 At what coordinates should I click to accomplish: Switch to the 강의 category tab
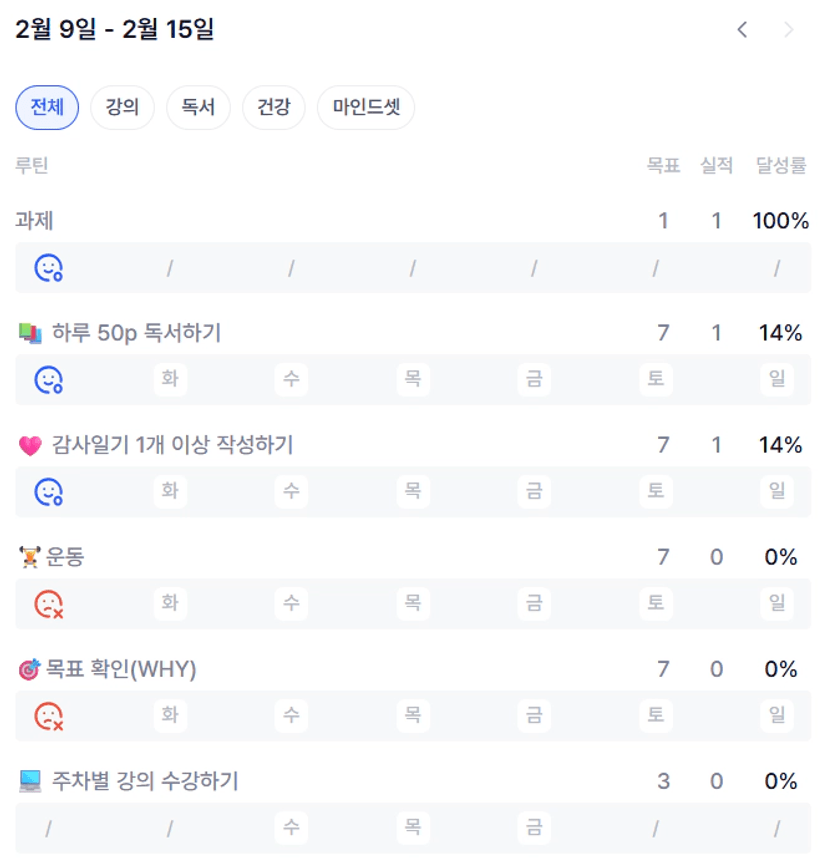(122, 108)
